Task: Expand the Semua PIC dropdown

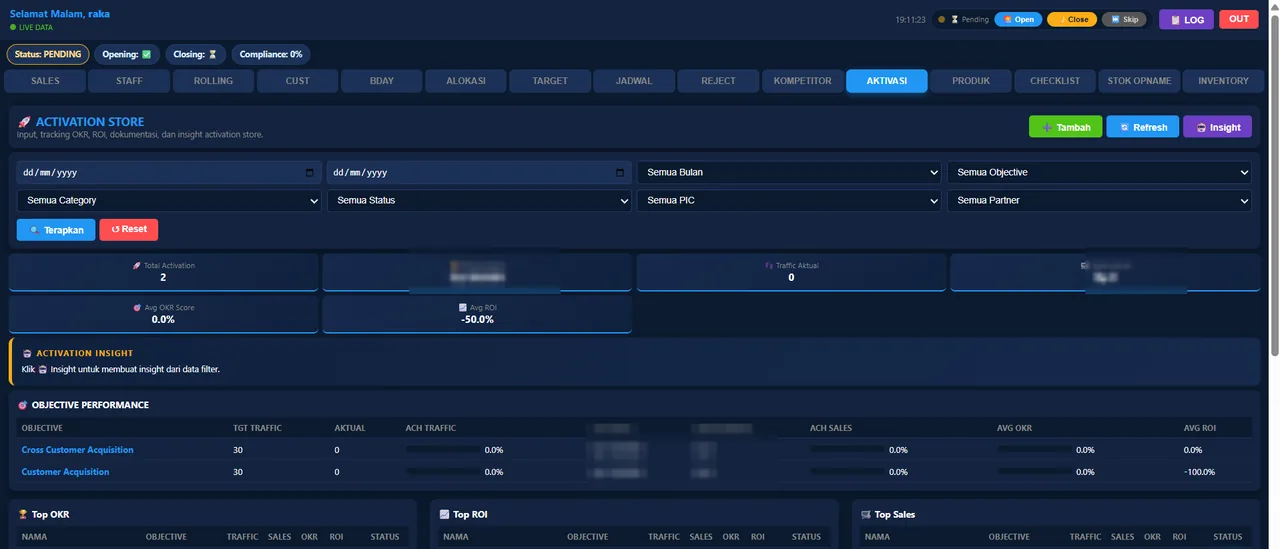Action: (x=789, y=200)
